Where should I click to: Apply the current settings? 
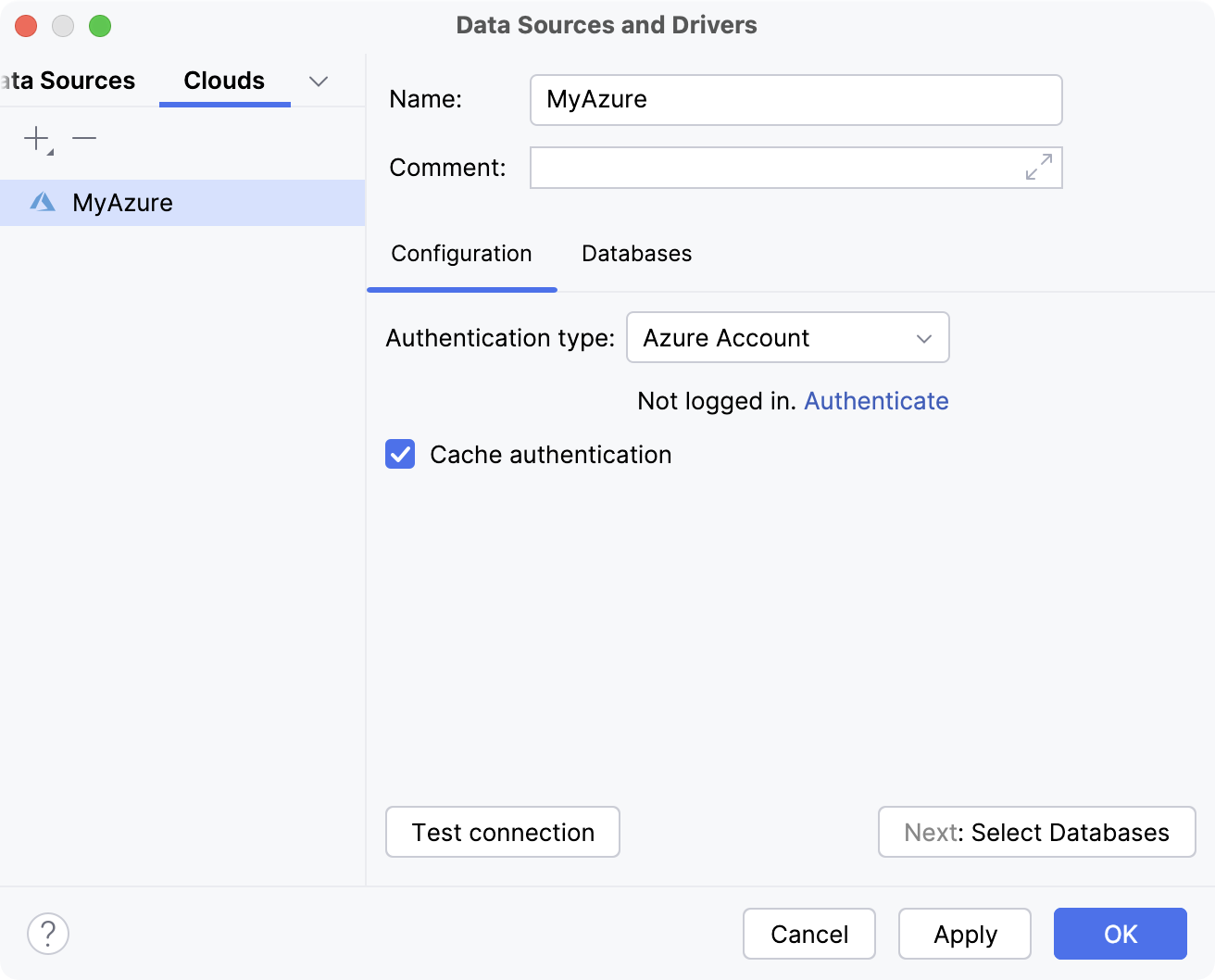pos(964,934)
